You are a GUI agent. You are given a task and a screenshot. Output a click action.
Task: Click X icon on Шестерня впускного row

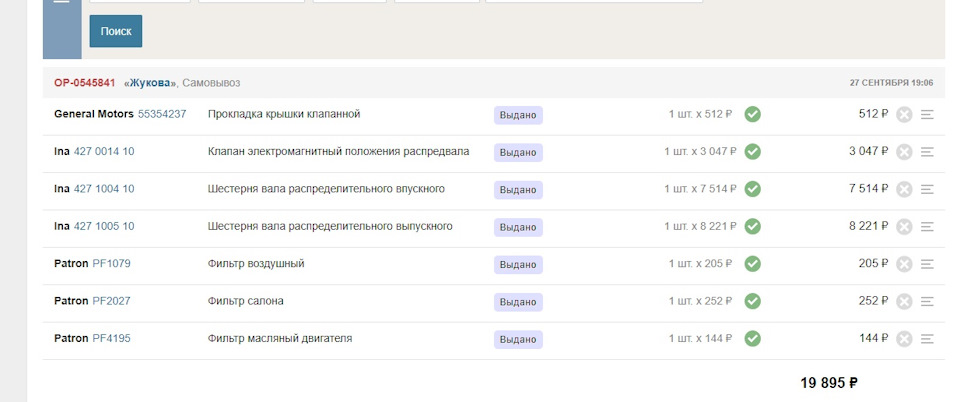click(904, 189)
